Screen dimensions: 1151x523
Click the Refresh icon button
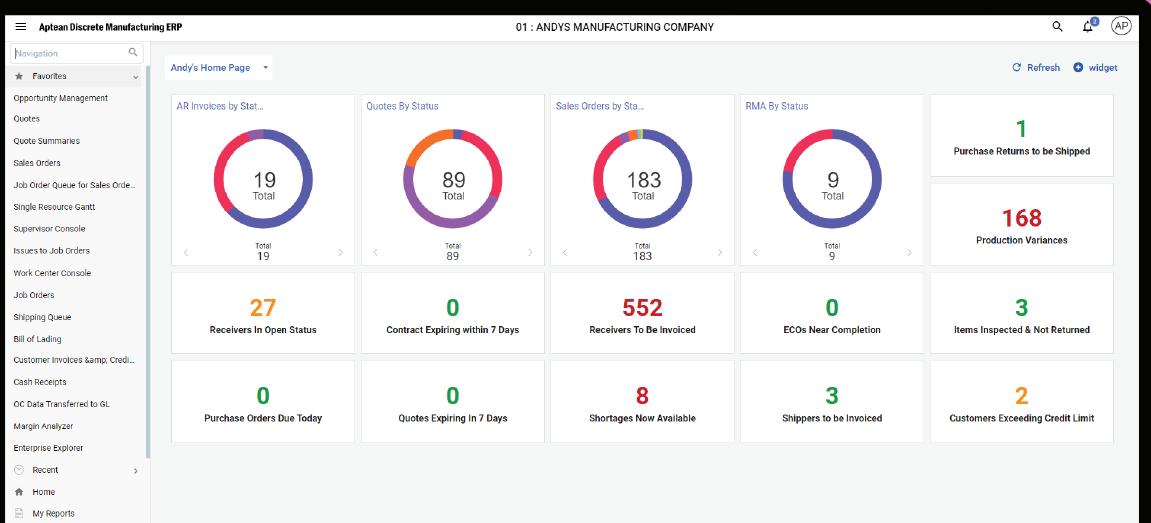(x=1017, y=68)
